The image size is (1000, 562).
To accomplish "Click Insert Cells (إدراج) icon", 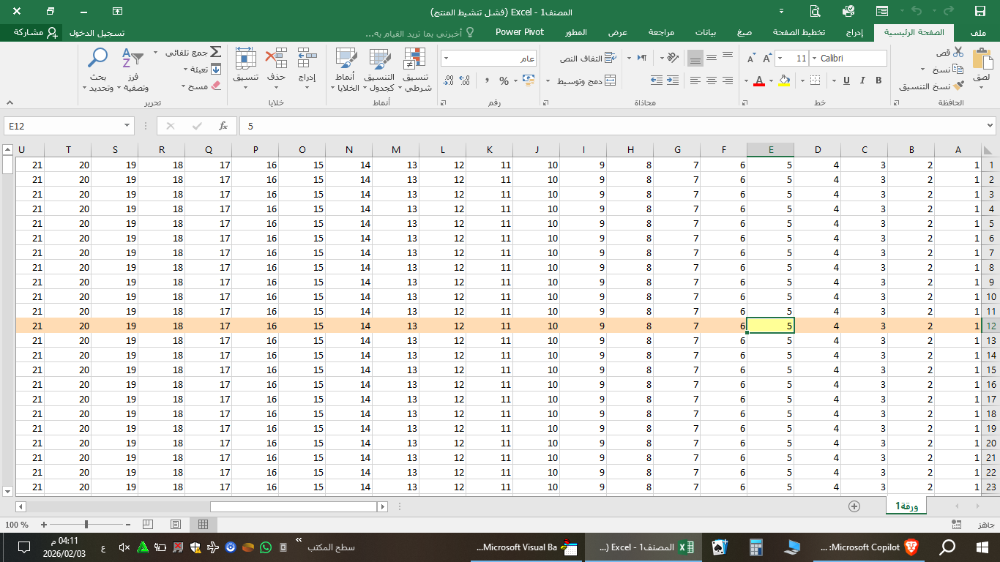I will coord(307,60).
